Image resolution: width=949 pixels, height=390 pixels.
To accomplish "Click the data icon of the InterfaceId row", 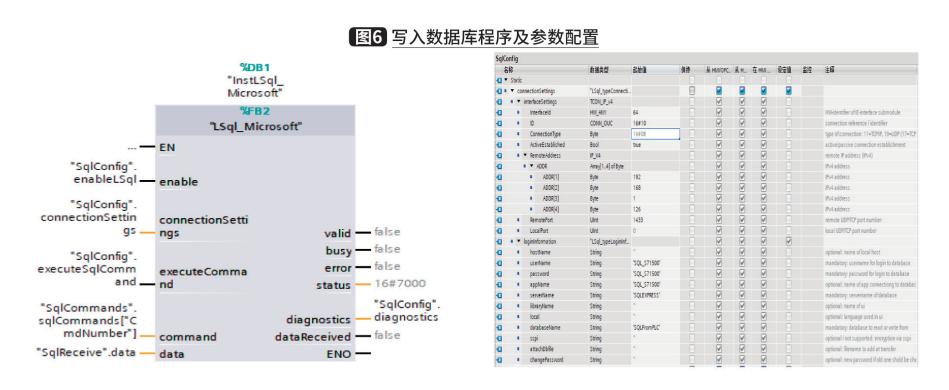I will [499, 113].
